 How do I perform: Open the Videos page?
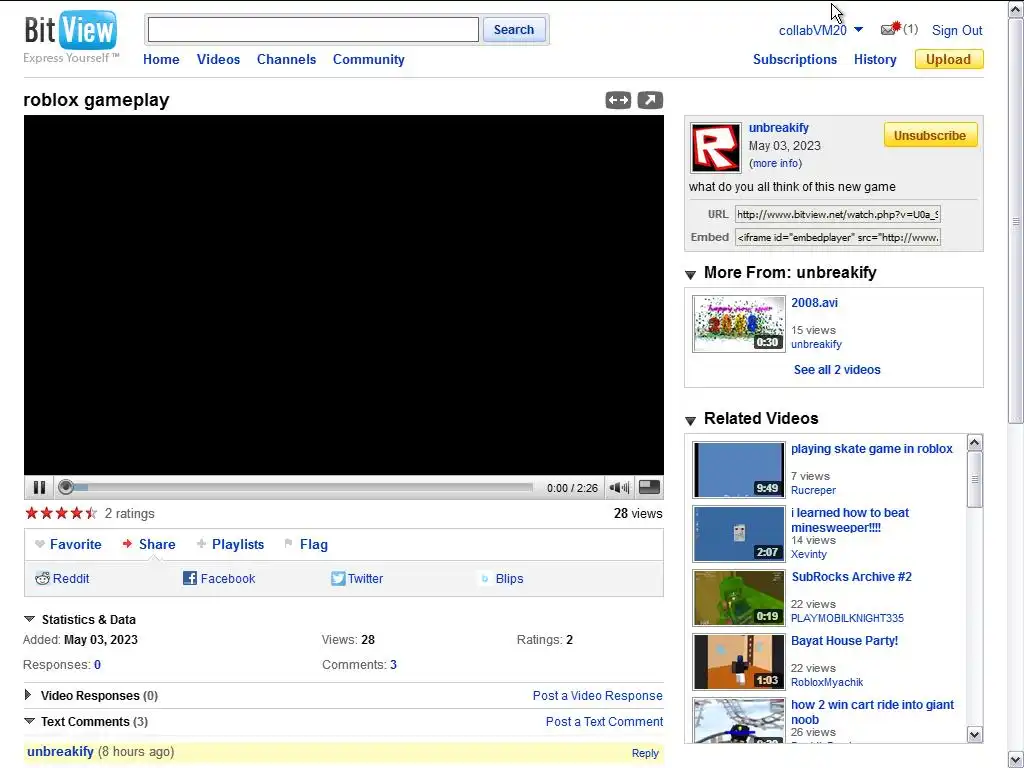point(218,59)
